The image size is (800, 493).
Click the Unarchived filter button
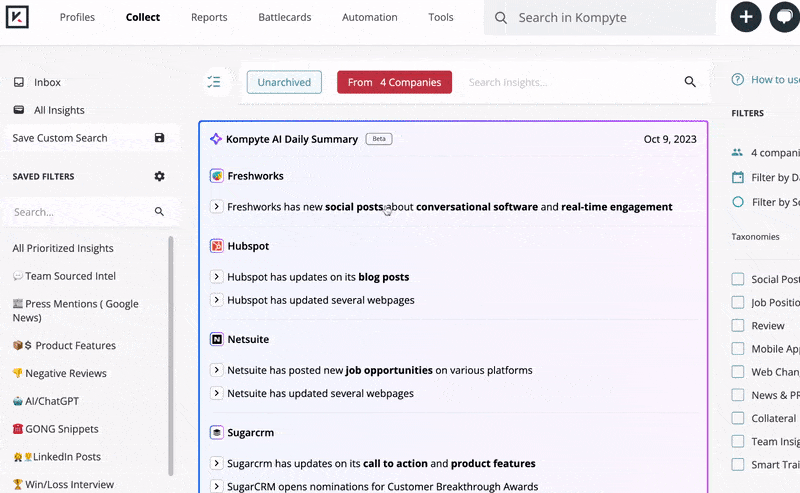(x=284, y=82)
